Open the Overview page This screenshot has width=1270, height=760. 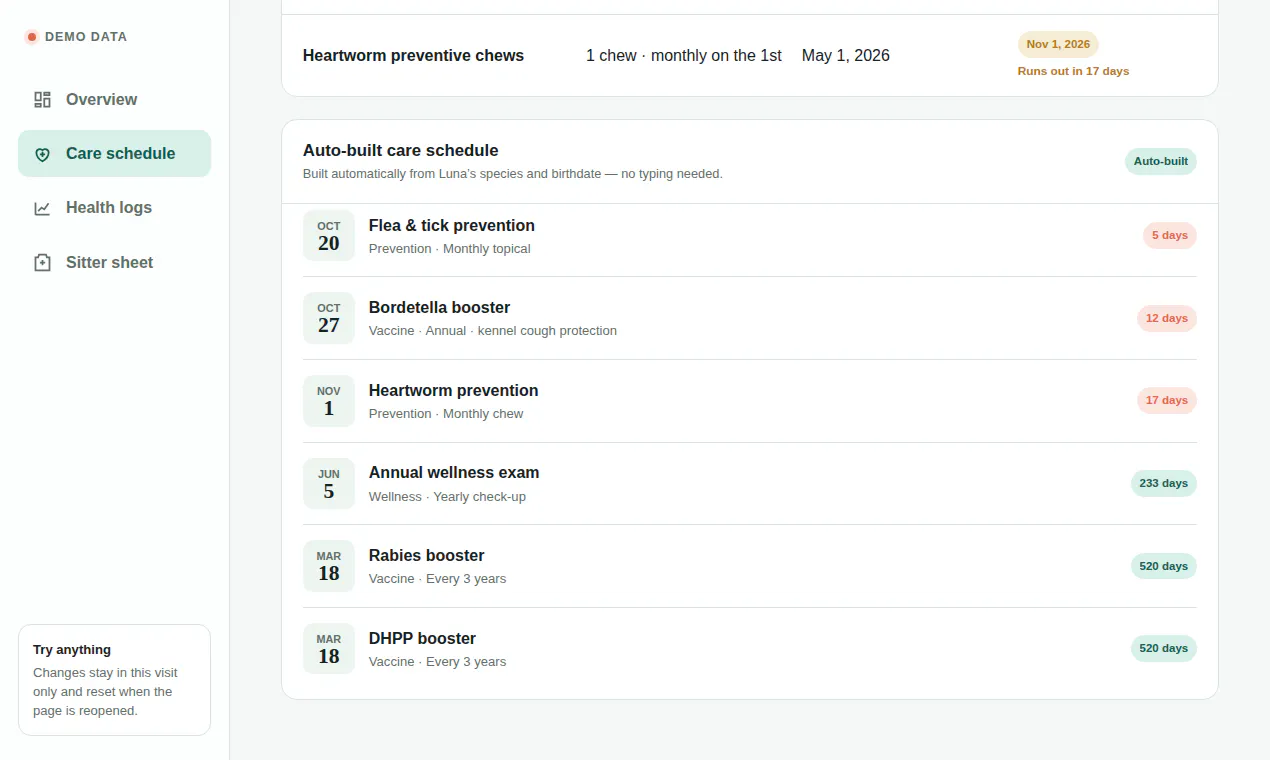114,99
